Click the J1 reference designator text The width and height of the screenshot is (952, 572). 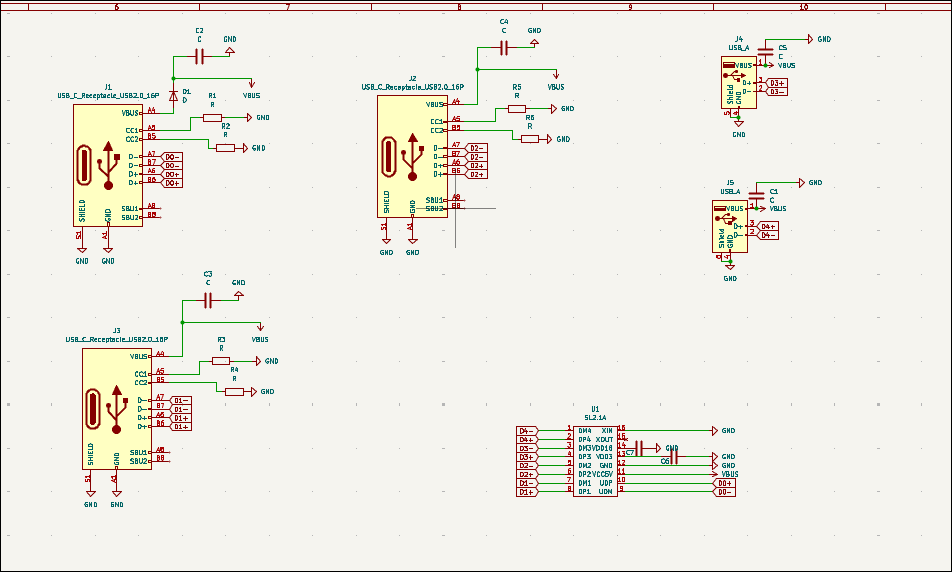(108, 88)
